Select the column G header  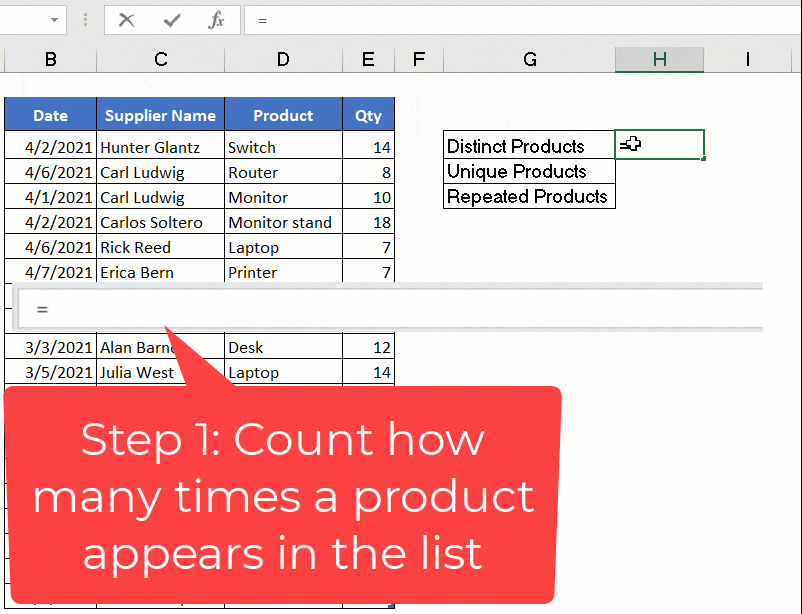[529, 60]
